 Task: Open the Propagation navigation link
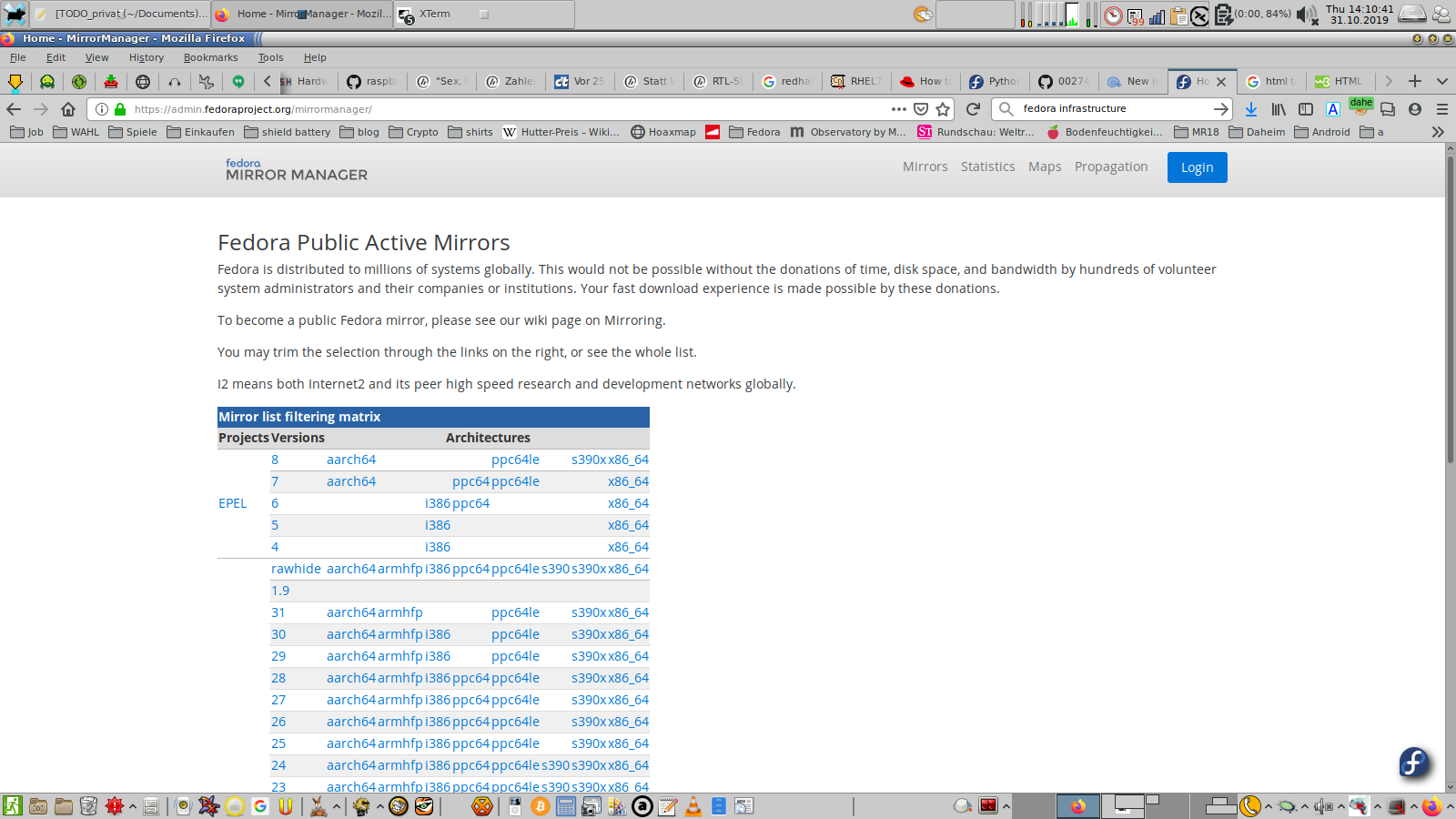click(1111, 167)
